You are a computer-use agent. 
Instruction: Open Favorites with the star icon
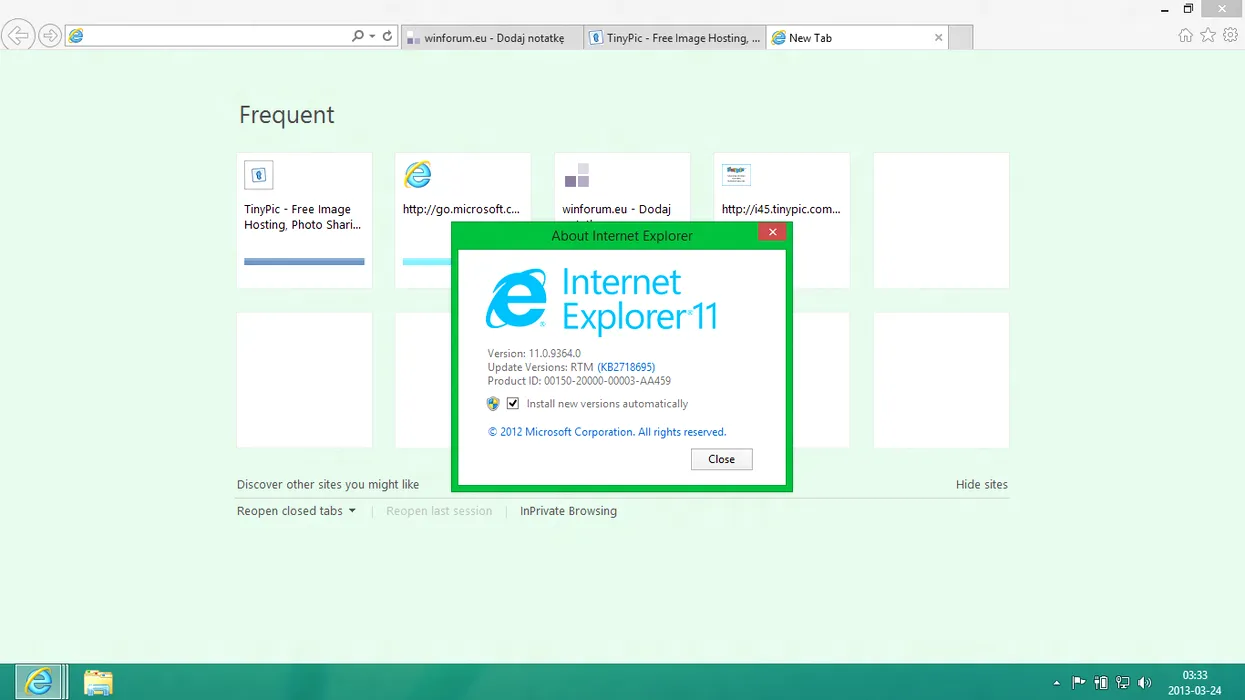(x=1208, y=36)
